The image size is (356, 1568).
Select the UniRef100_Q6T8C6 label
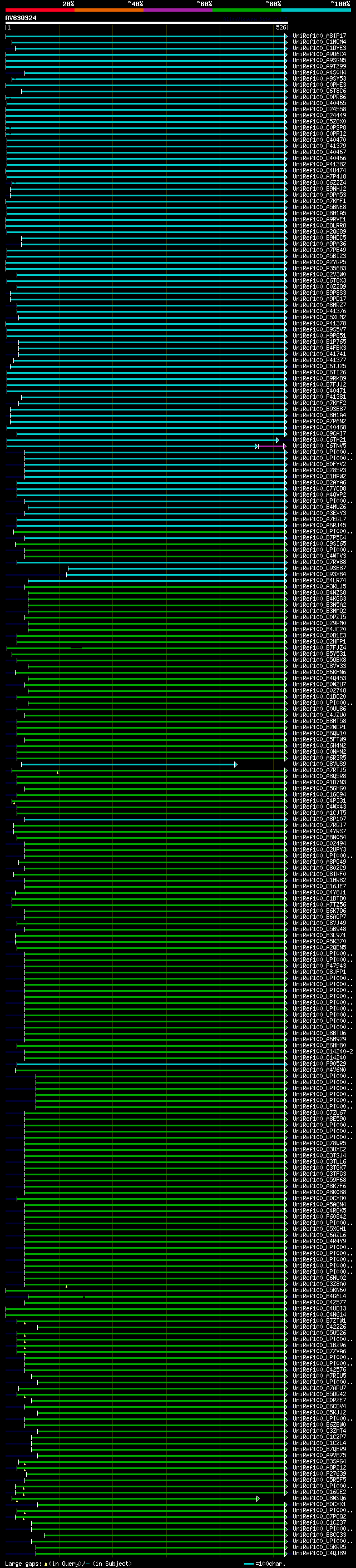pyautogui.click(x=319, y=91)
